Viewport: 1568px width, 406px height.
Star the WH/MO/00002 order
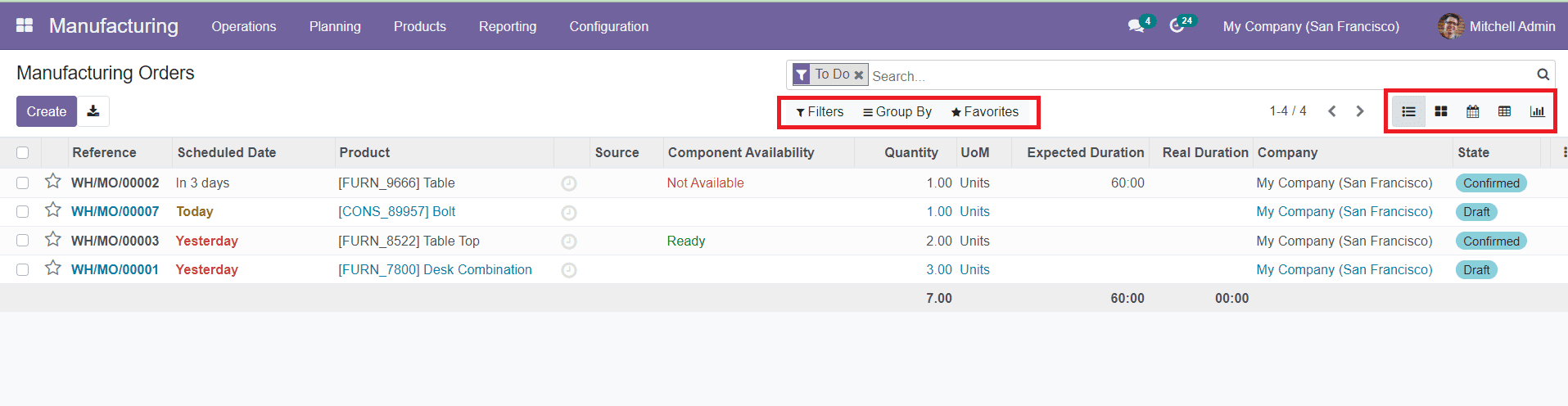click(53, 181)
